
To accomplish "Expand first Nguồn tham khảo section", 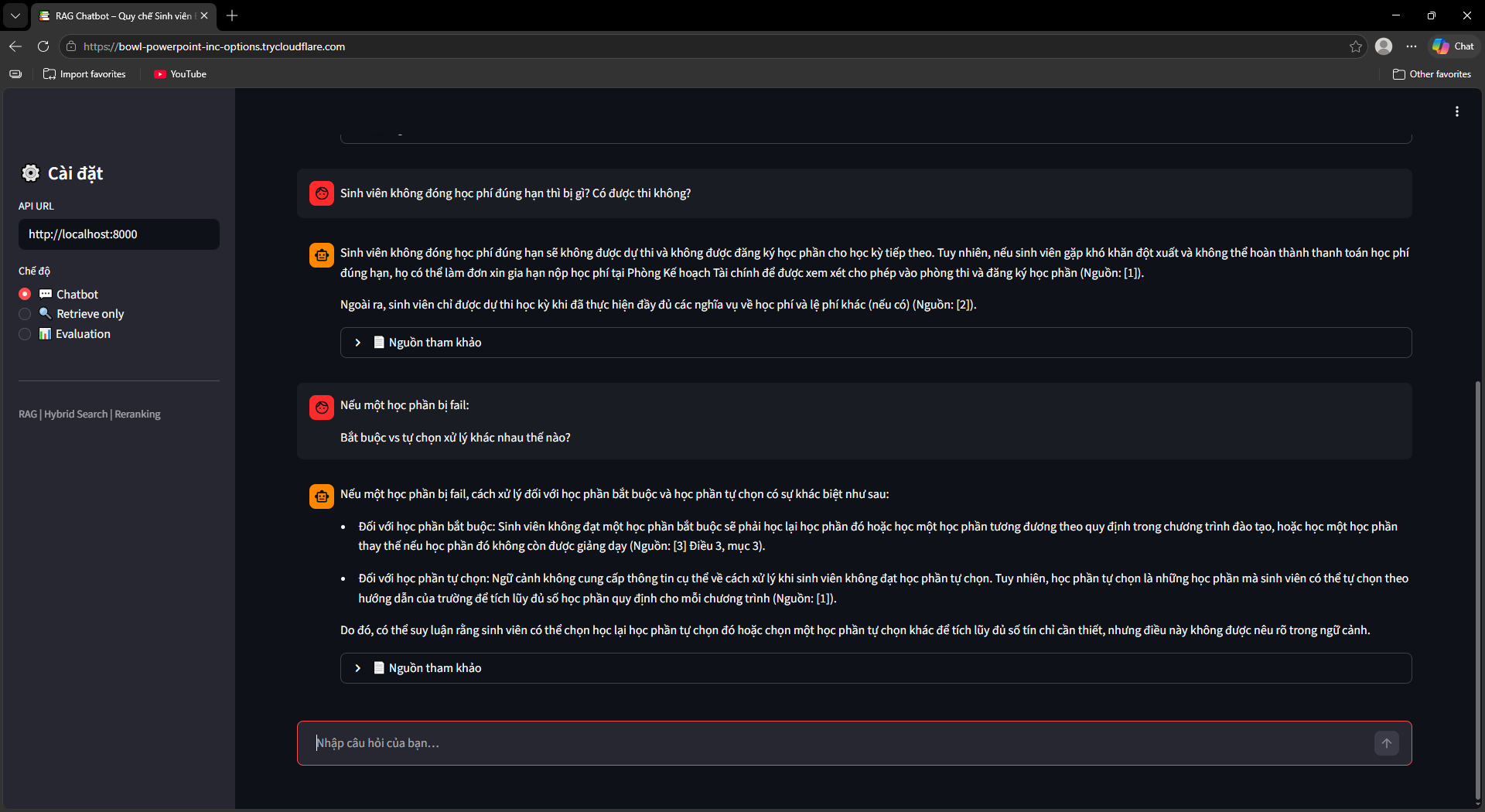I will pos(876,343).
